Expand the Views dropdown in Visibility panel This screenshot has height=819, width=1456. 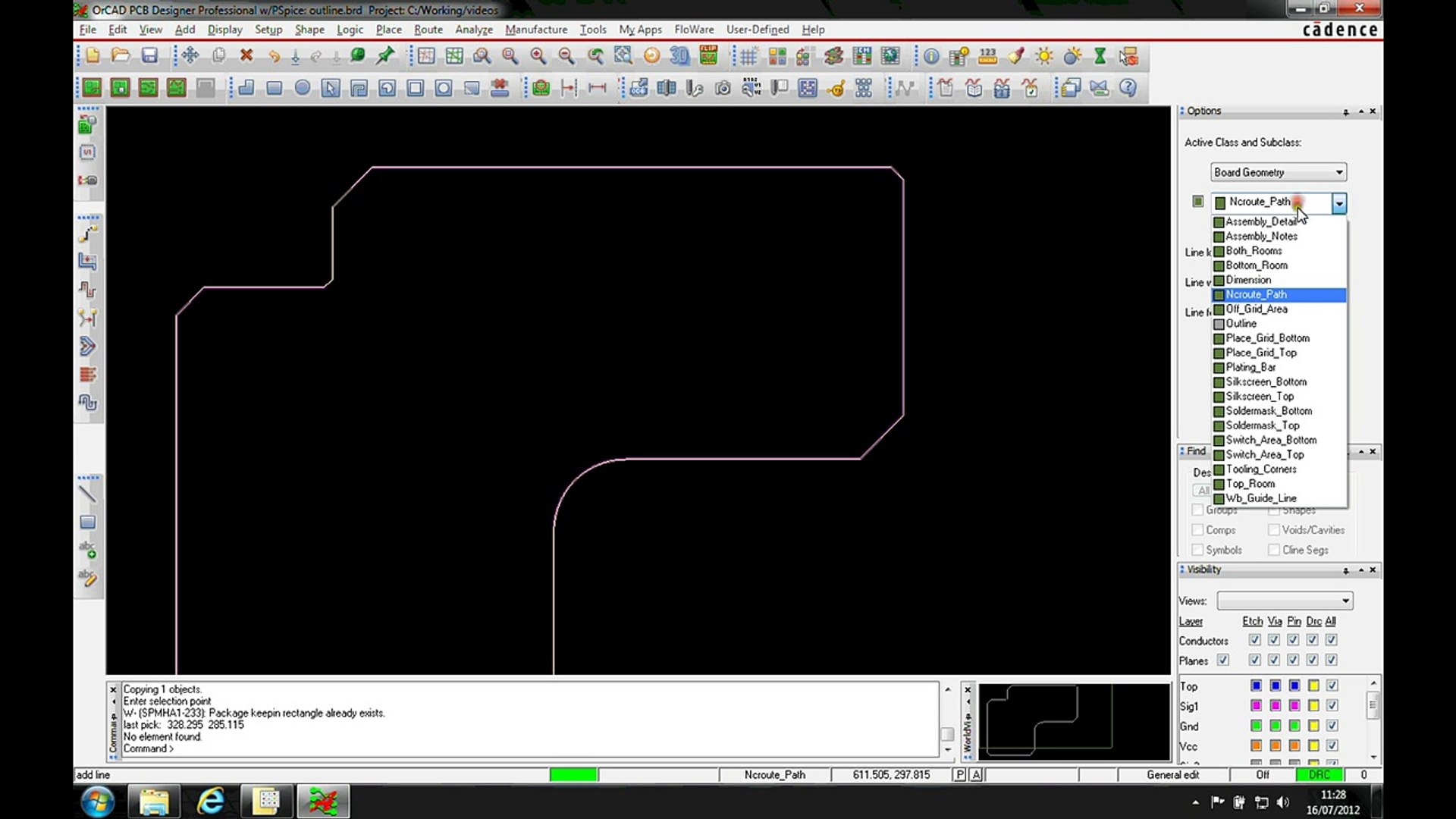pos(1345,601)
